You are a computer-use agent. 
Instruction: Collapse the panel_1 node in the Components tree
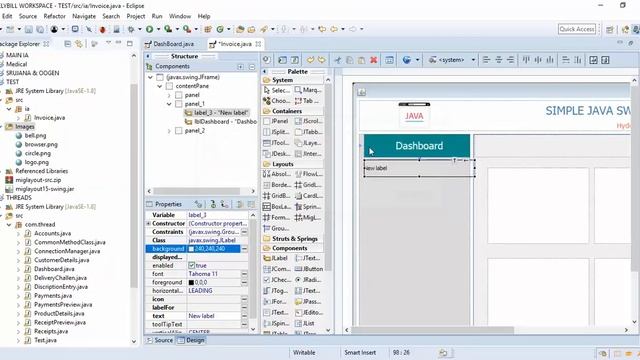pyautogui.click(x=169, y=104)
